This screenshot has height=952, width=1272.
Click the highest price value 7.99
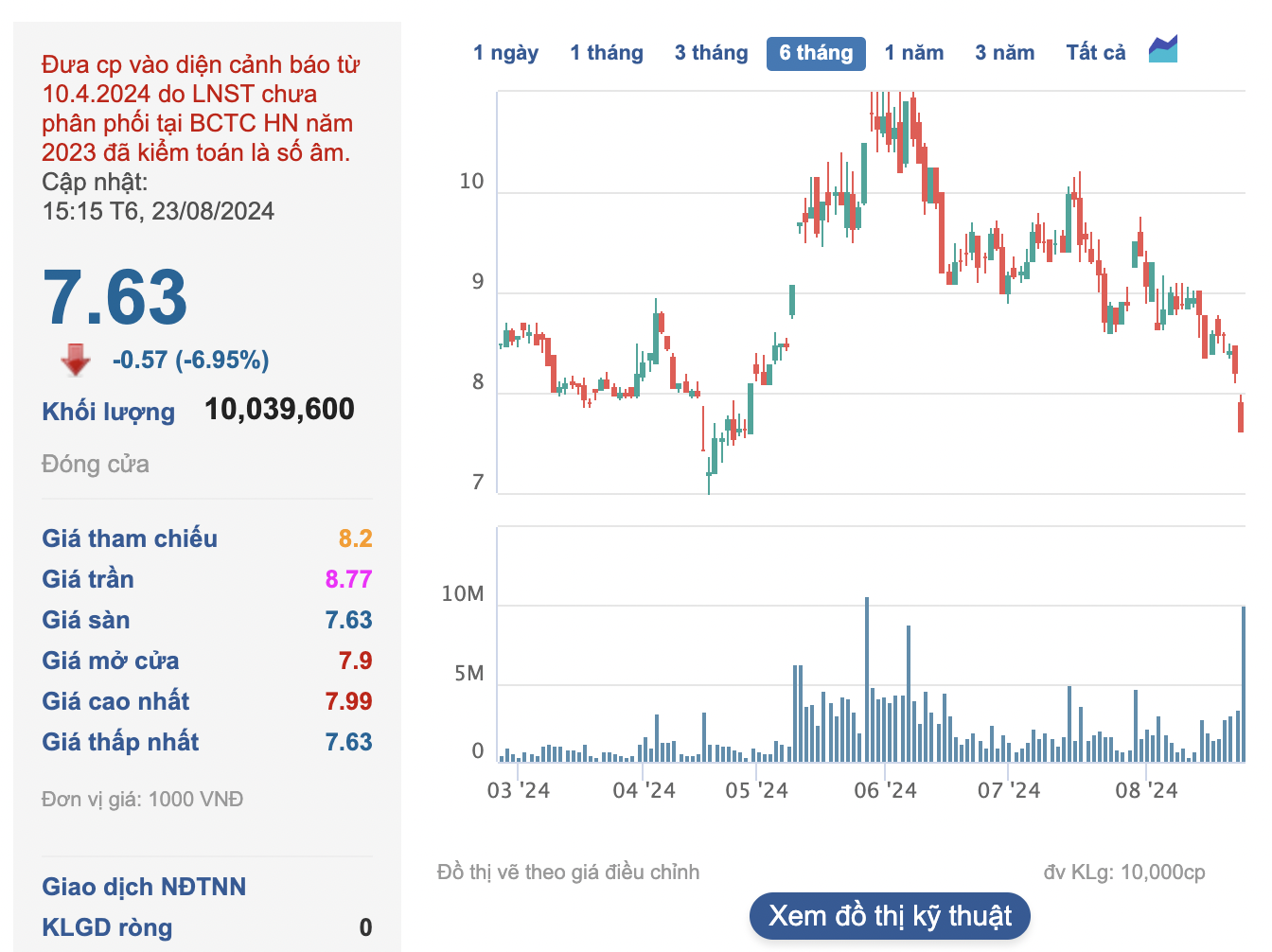[349, 701]
